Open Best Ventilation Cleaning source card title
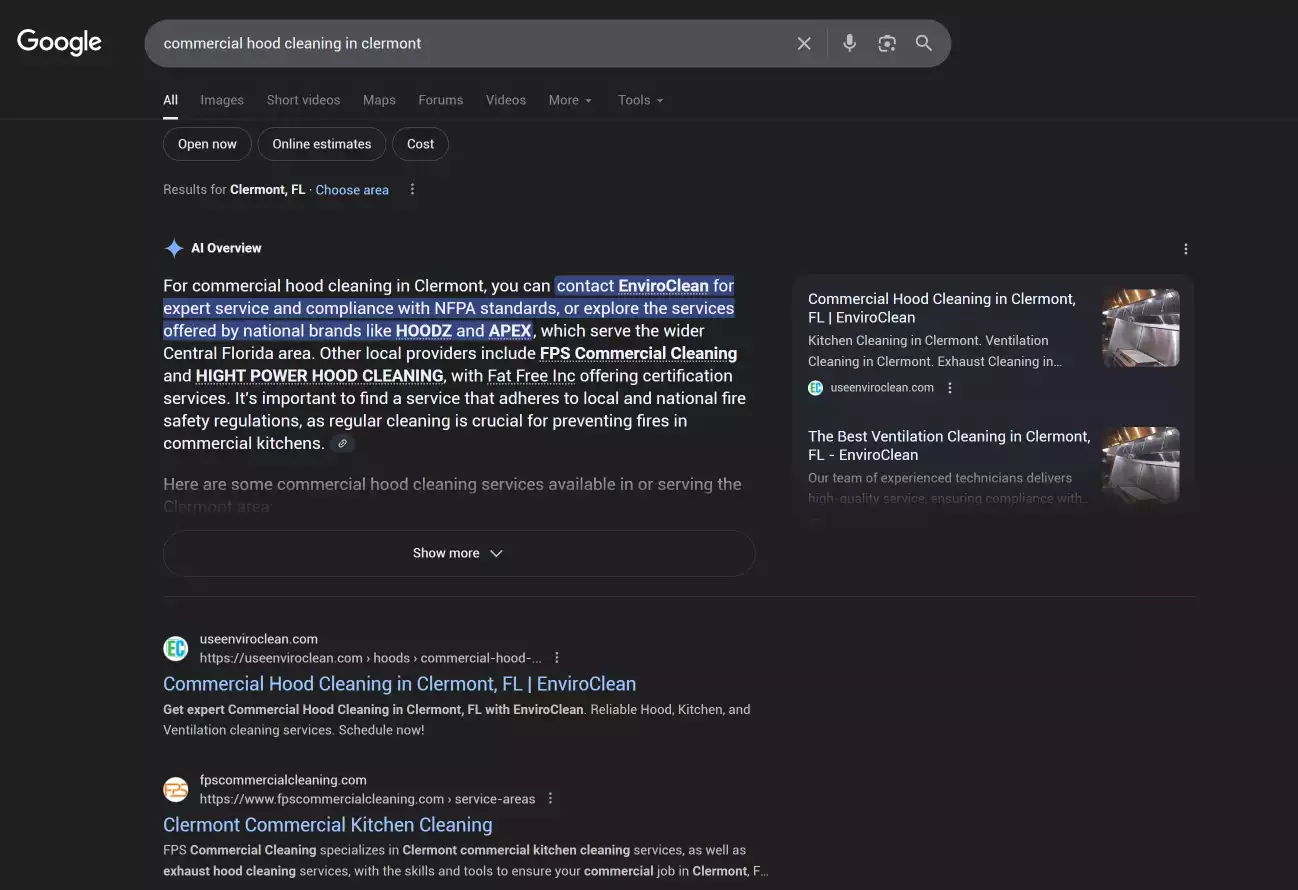Viewport: 1298px width, 890px height. tap(949, 445)
